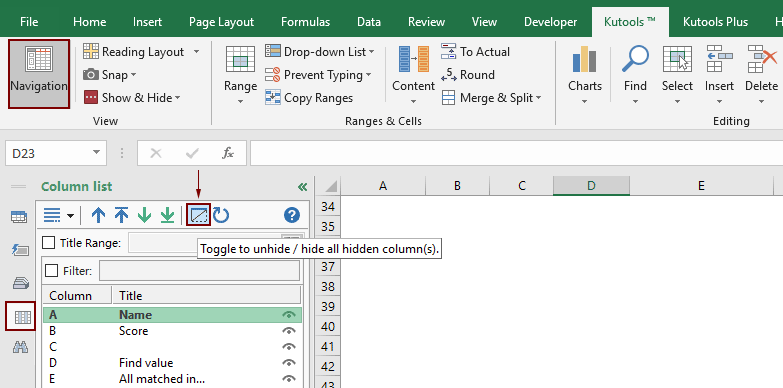Image resolution: width=783 pixels, height=388 pixels.
Task: Select the Find value row in column list
Action: click(x=172, y=363)
